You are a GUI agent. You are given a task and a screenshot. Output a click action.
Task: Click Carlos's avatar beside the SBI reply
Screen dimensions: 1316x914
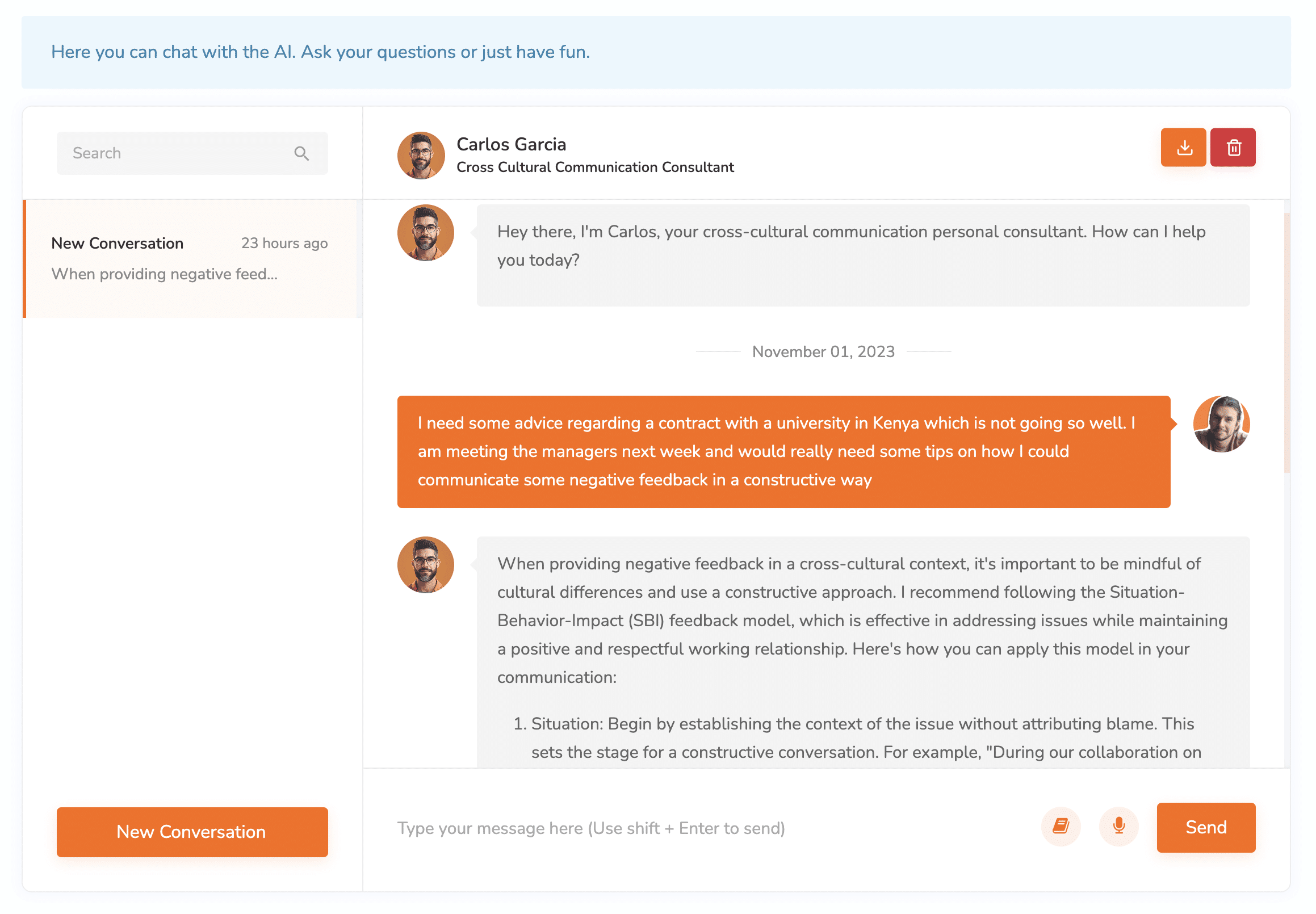click(x=425, y=565)
